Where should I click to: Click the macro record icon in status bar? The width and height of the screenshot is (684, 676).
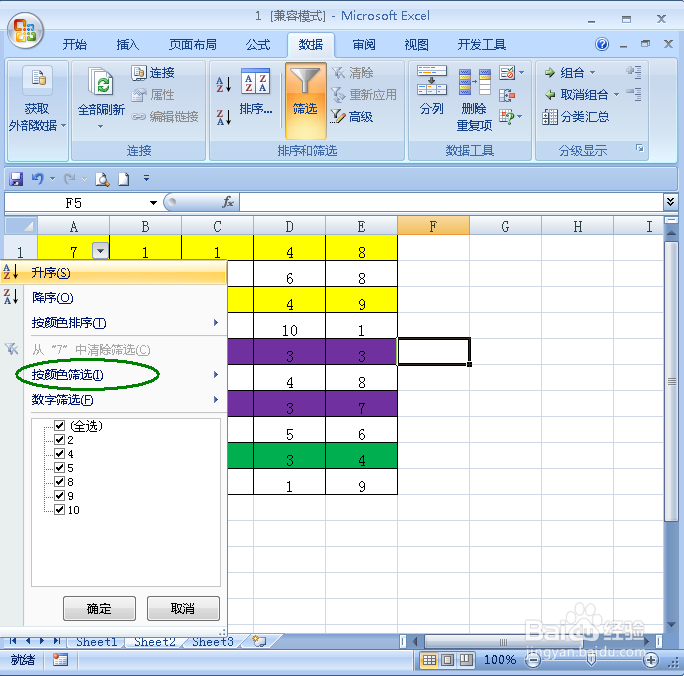click(x=60, y=660)
